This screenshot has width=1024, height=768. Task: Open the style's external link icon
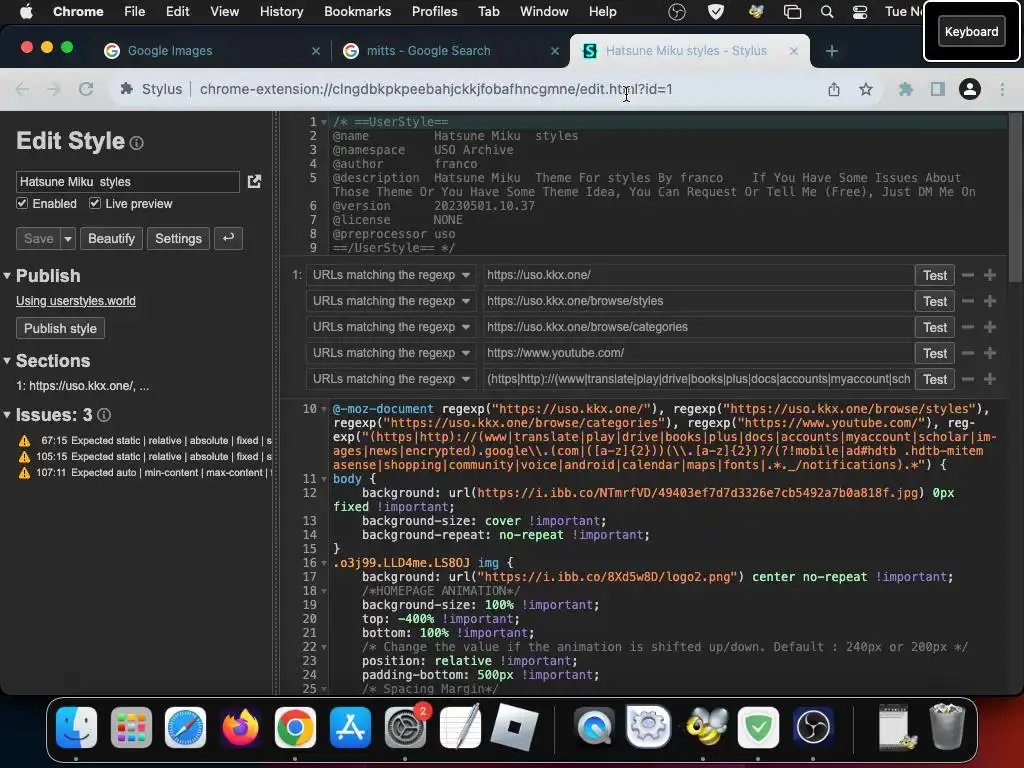click(254, 182)
